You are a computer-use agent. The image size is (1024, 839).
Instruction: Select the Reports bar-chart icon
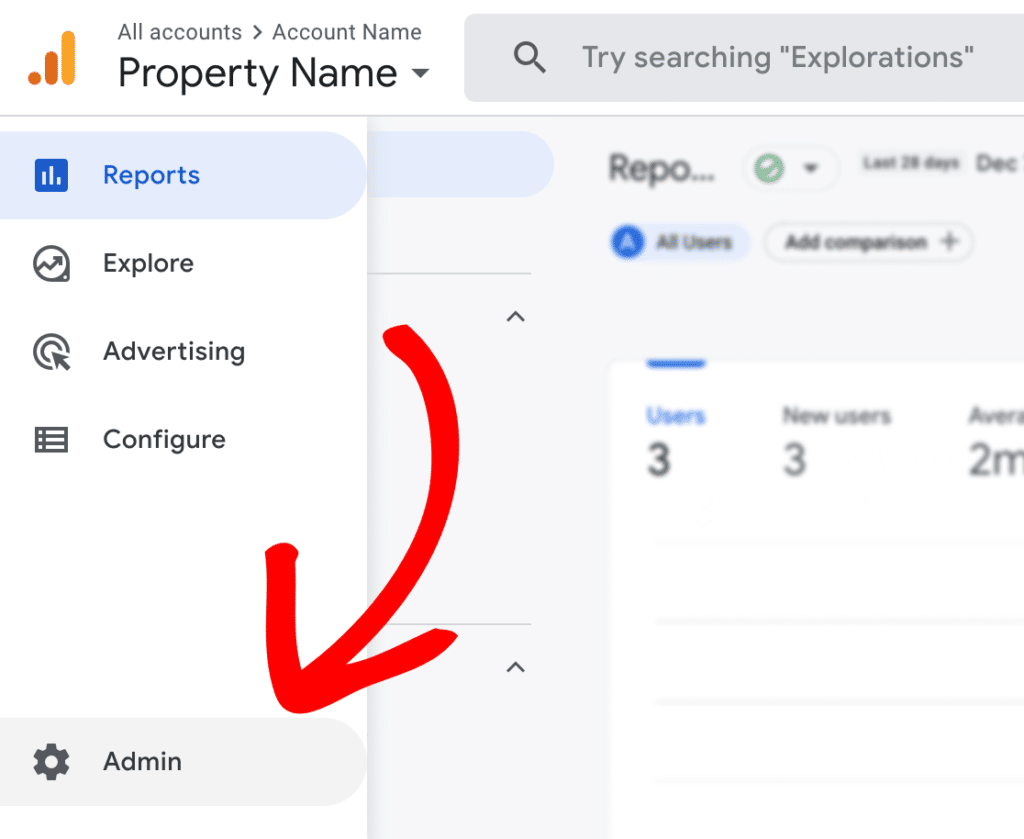point(51,175)
